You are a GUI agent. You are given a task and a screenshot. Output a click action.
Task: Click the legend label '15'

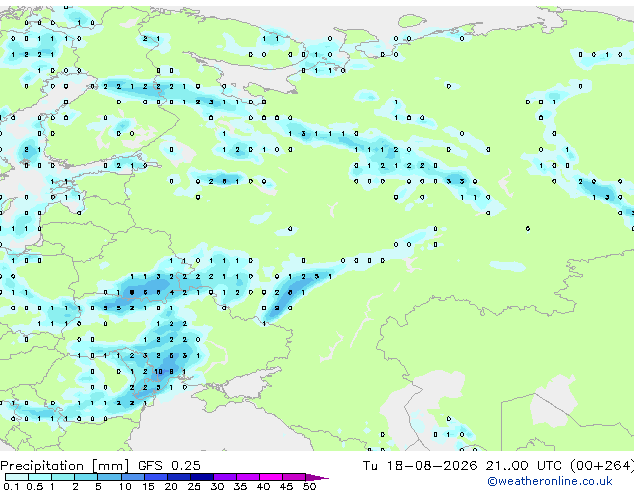pos(148,486)
